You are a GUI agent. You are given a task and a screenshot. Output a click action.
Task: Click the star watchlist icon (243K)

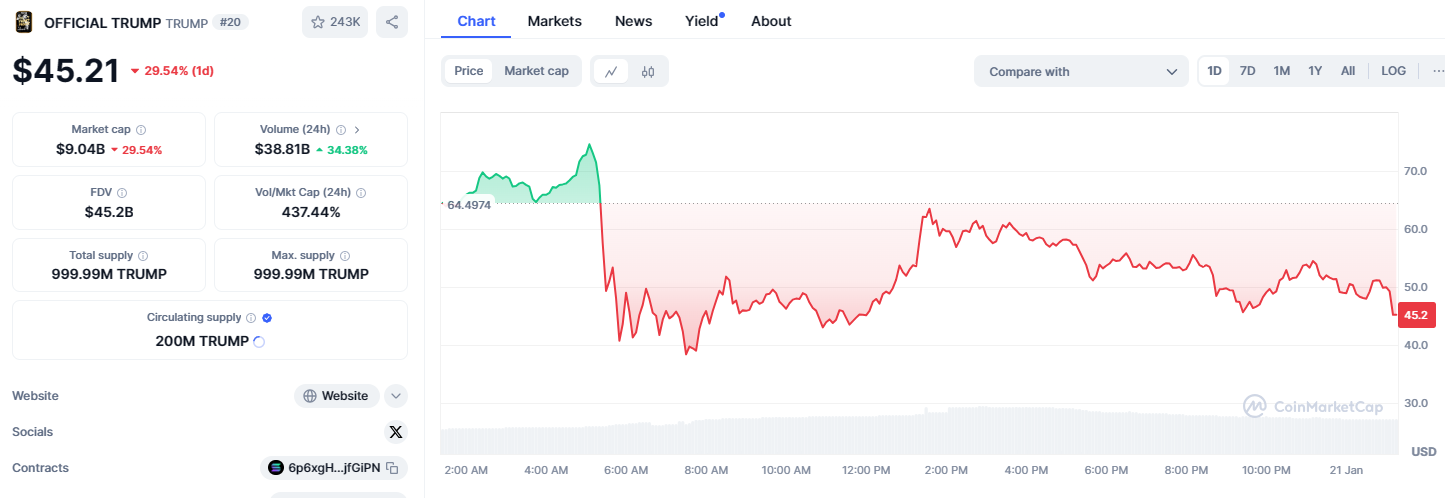335,22
